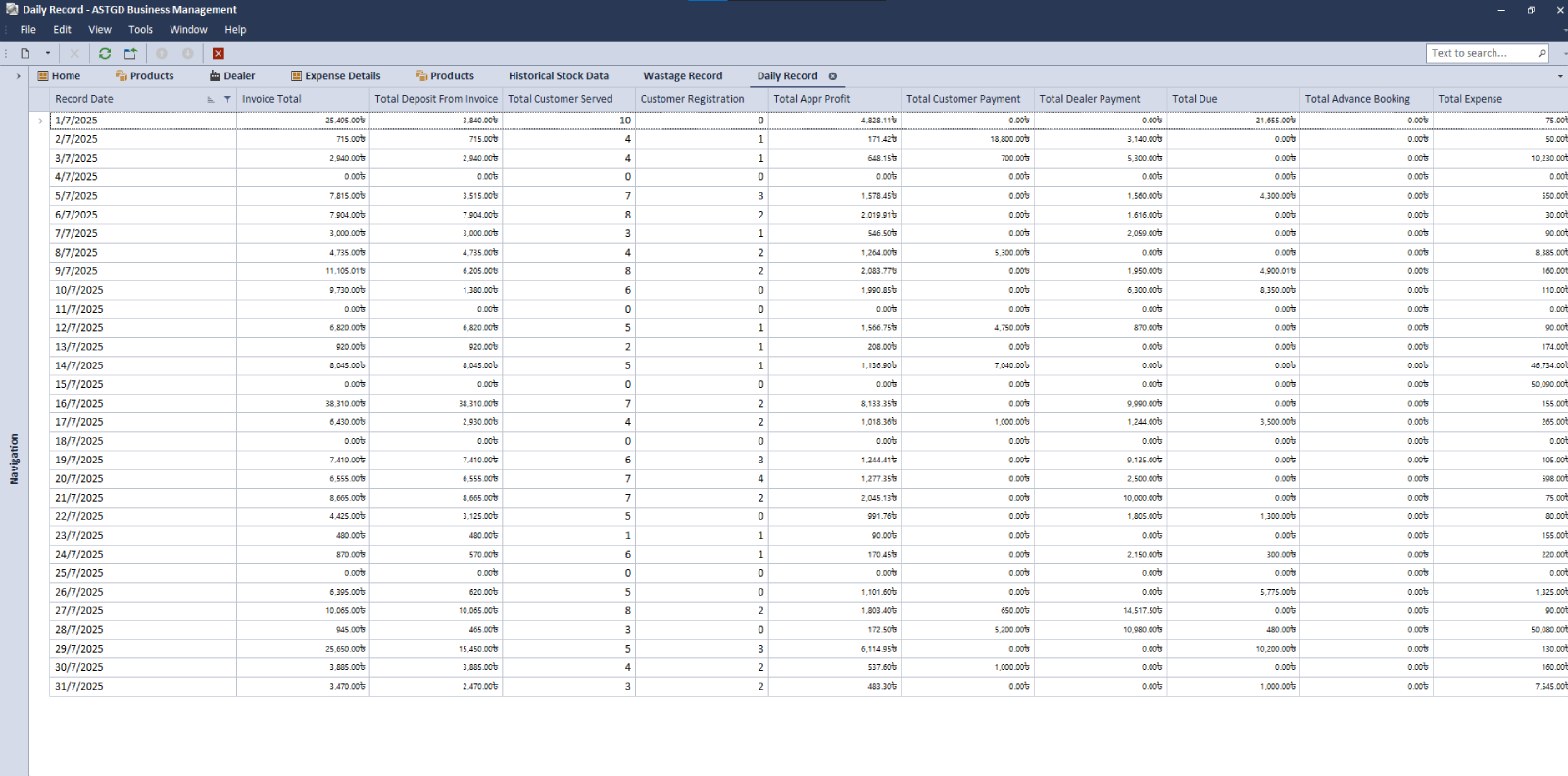The width and height of the screenshot is (1568, 776).
Task: Click the Total Advance Booking column header
Action: (1366, 99)
